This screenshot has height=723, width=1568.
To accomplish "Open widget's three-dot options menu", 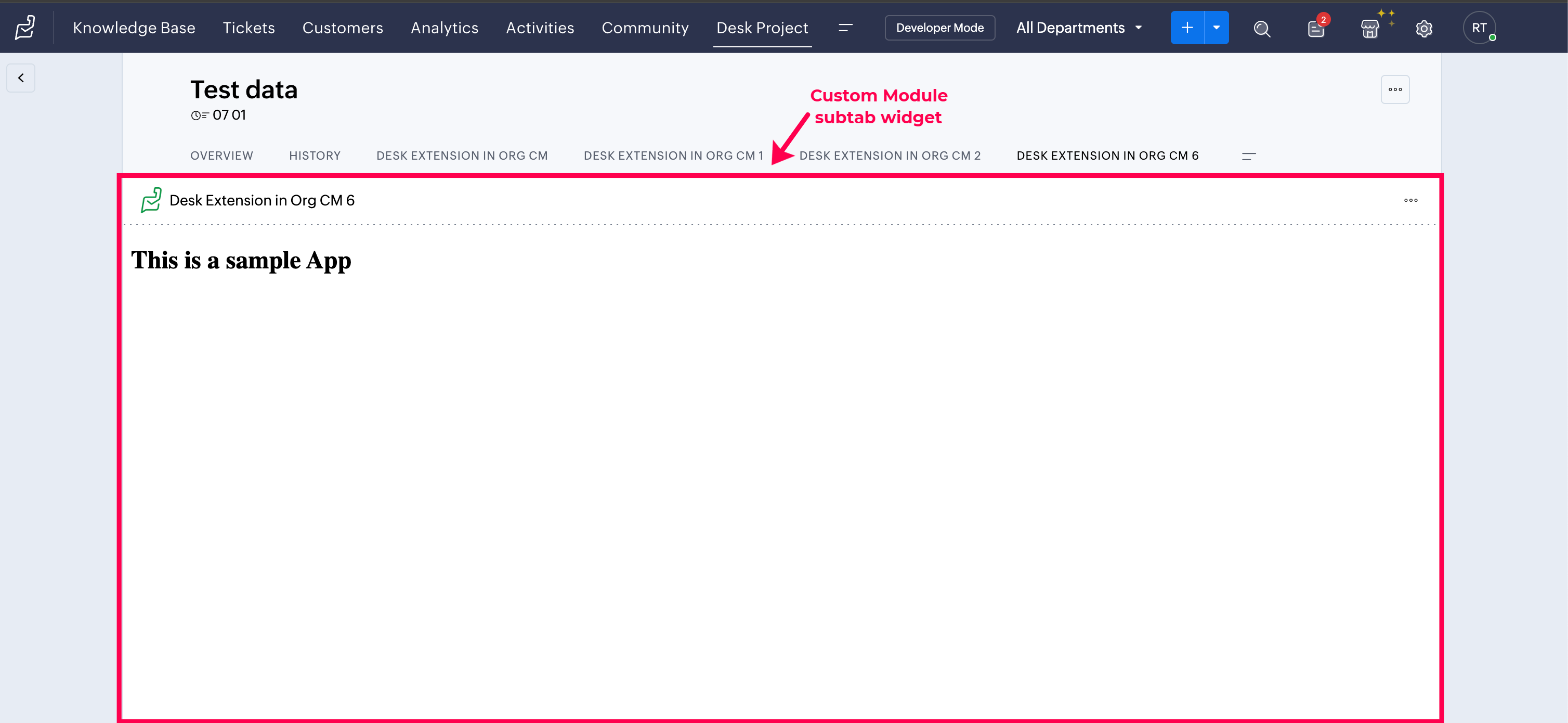I will tap(1410, 200).
